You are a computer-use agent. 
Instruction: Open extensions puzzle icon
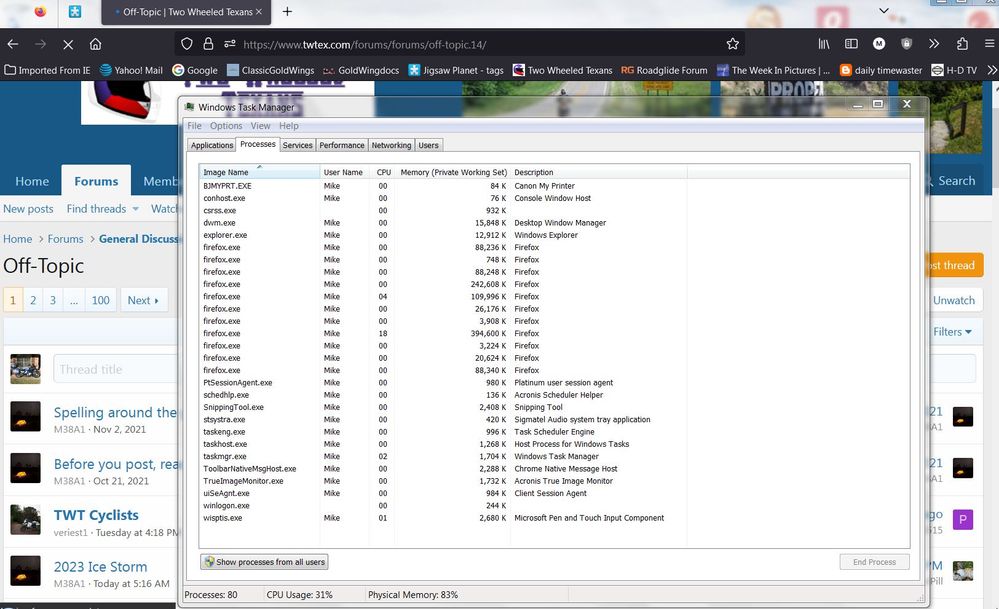(x=962, y=44)
